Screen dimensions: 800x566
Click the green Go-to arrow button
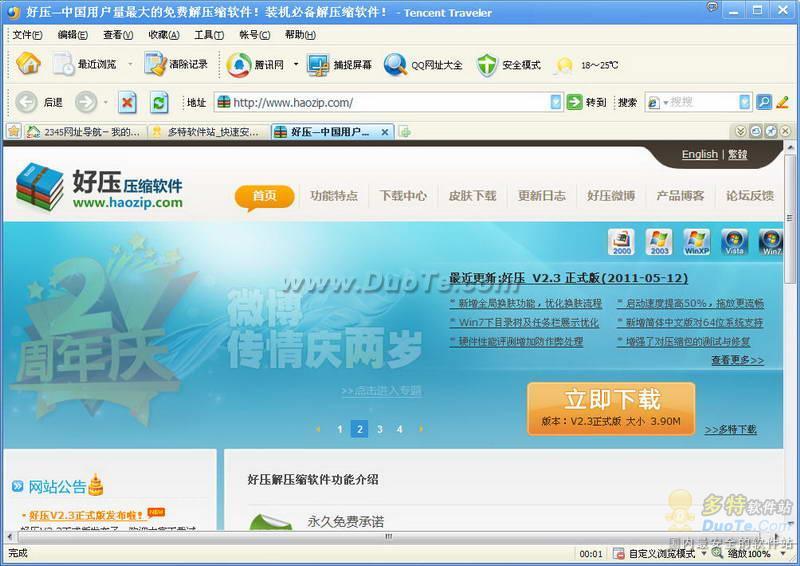click(x=574, y=102)
